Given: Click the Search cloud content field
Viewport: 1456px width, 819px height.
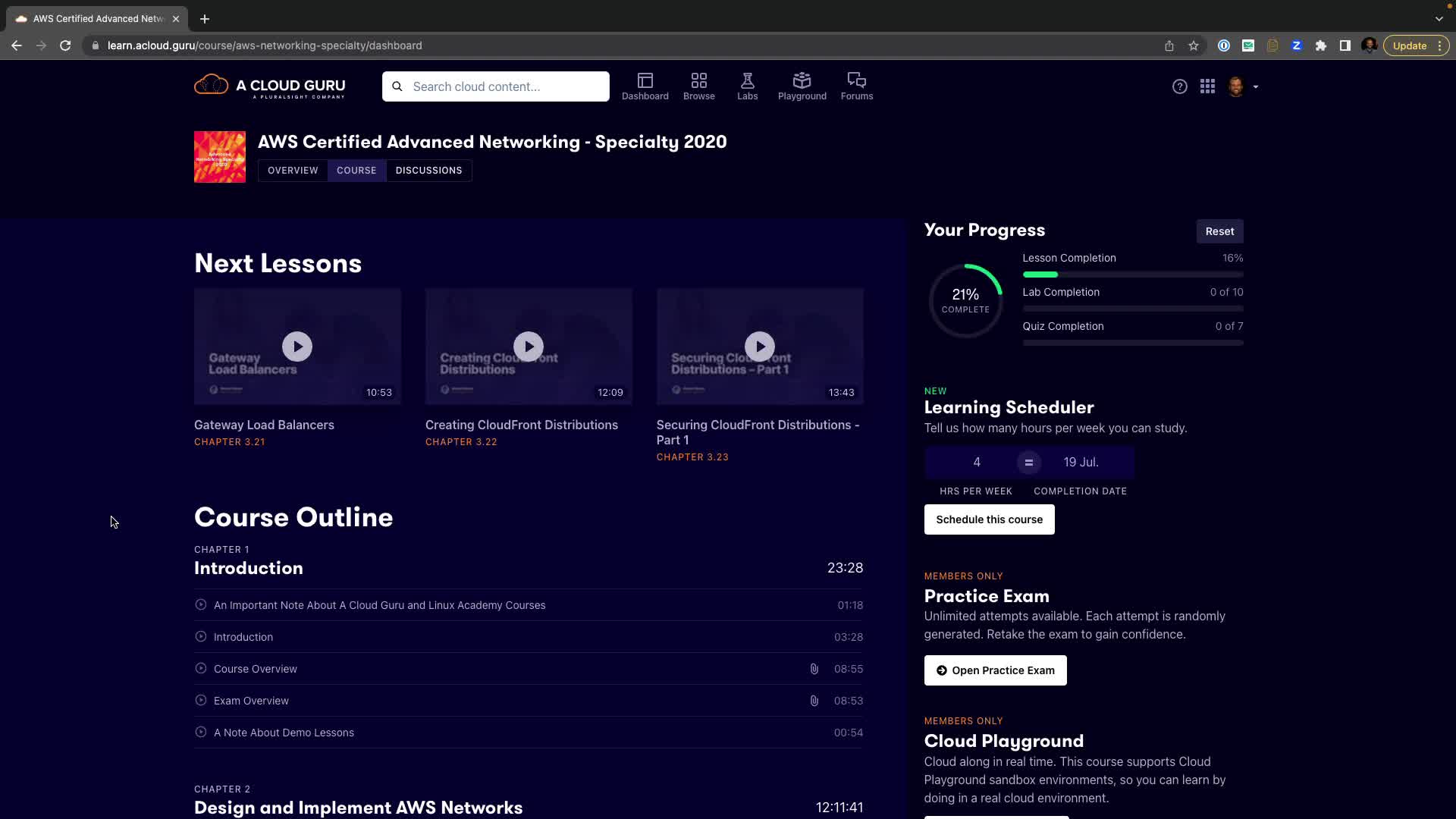Looking at the screenshot, I should coord(504,86).
